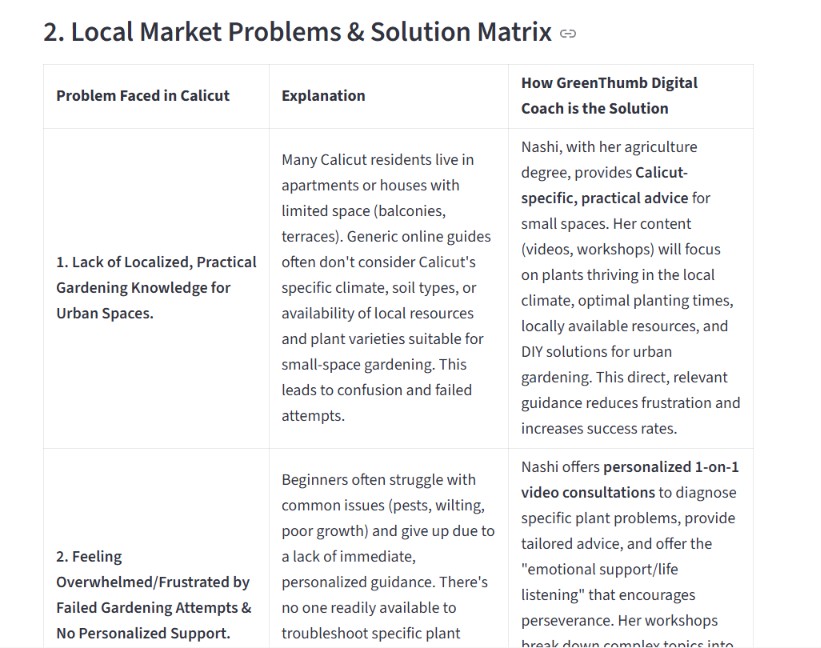
Task: Click the bold text 'personalized 1-on-1 video consultations'
Action: [x=630, y=479]
